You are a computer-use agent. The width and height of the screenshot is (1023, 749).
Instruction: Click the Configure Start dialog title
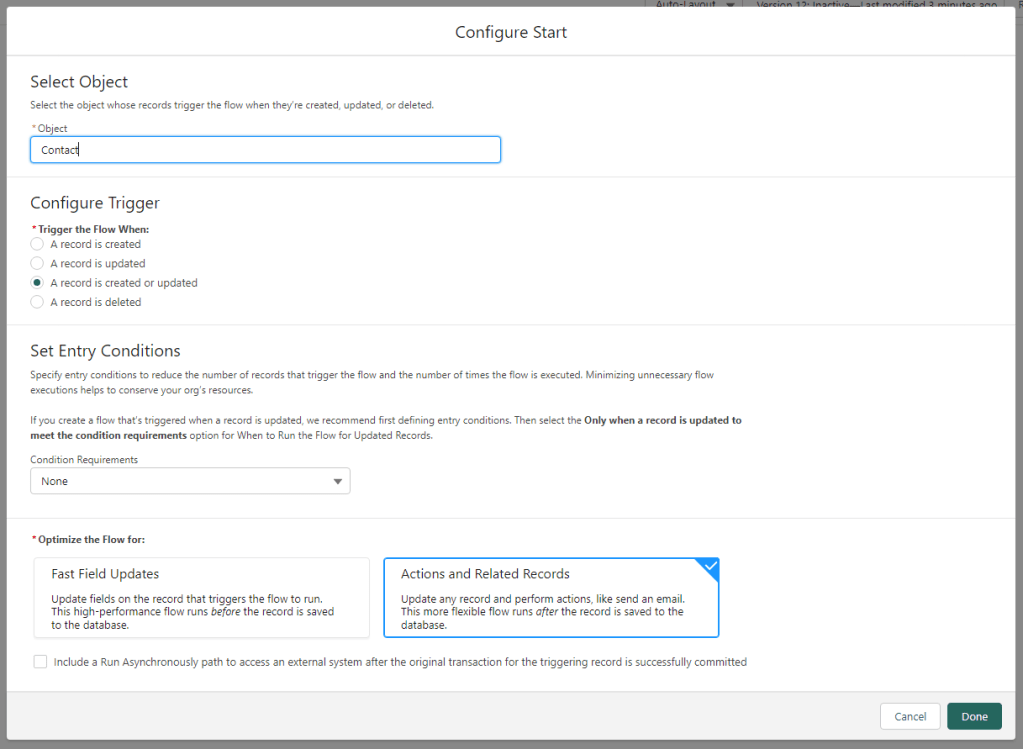(511, 33)
